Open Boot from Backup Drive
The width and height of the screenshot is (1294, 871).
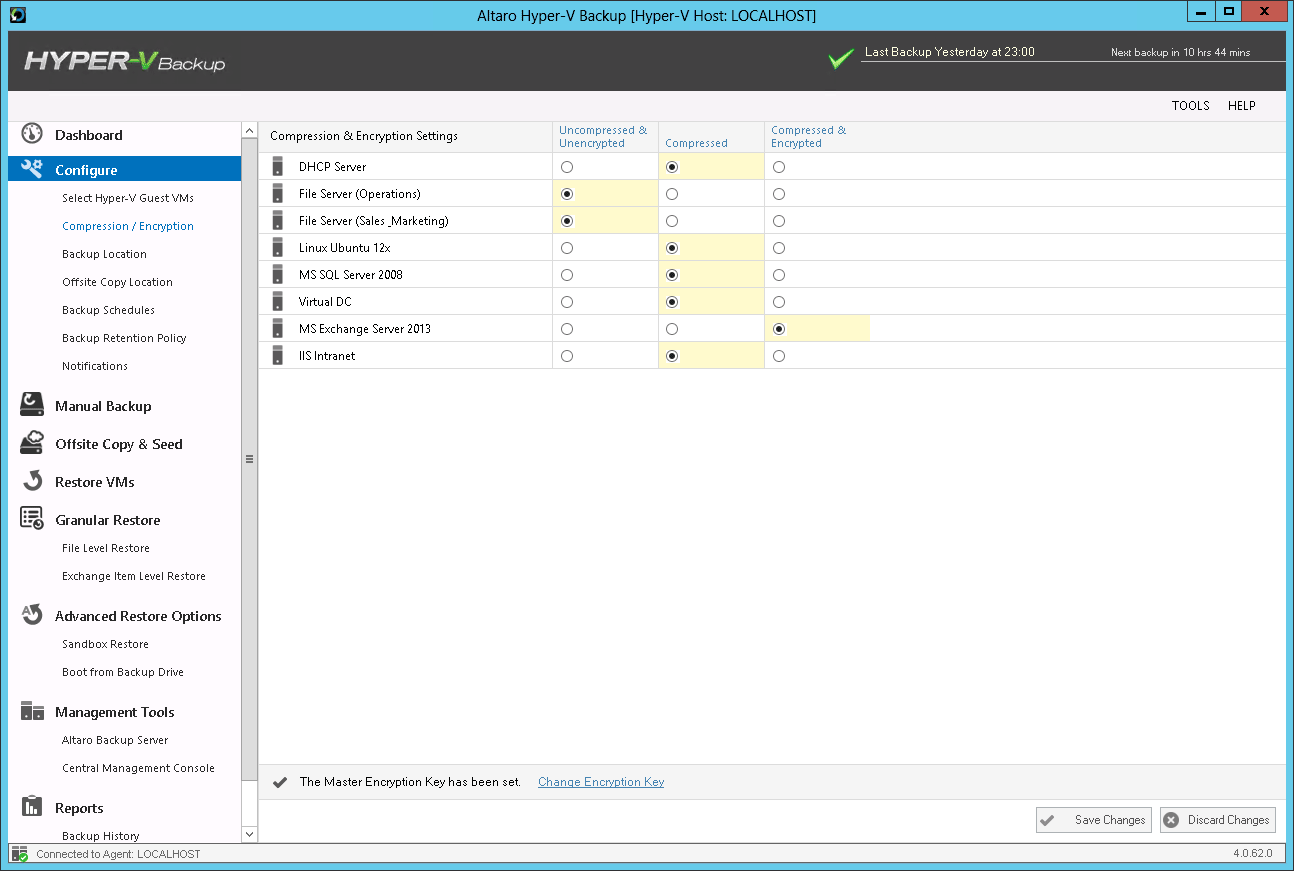tap(123, 672)
